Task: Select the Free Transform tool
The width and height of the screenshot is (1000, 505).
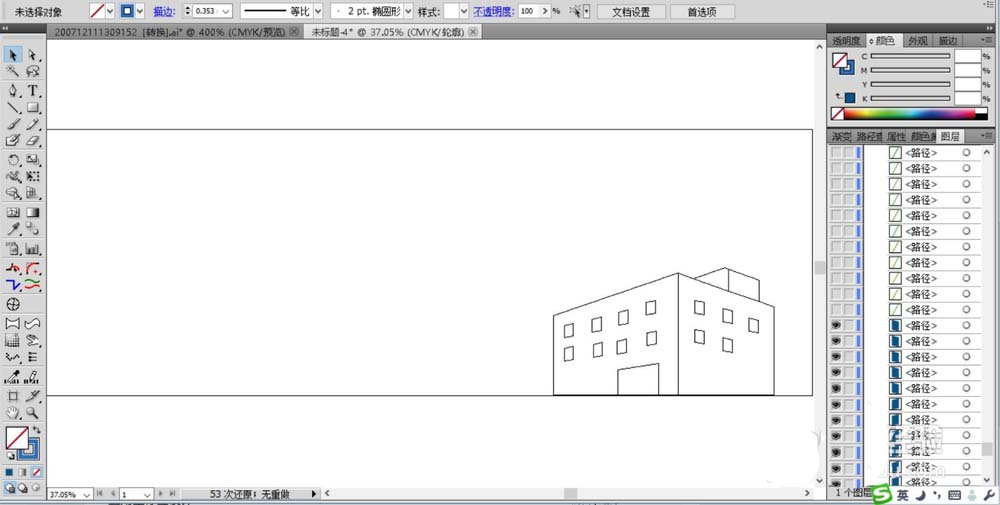Action: pyautogui.click(x=33, y=177)
